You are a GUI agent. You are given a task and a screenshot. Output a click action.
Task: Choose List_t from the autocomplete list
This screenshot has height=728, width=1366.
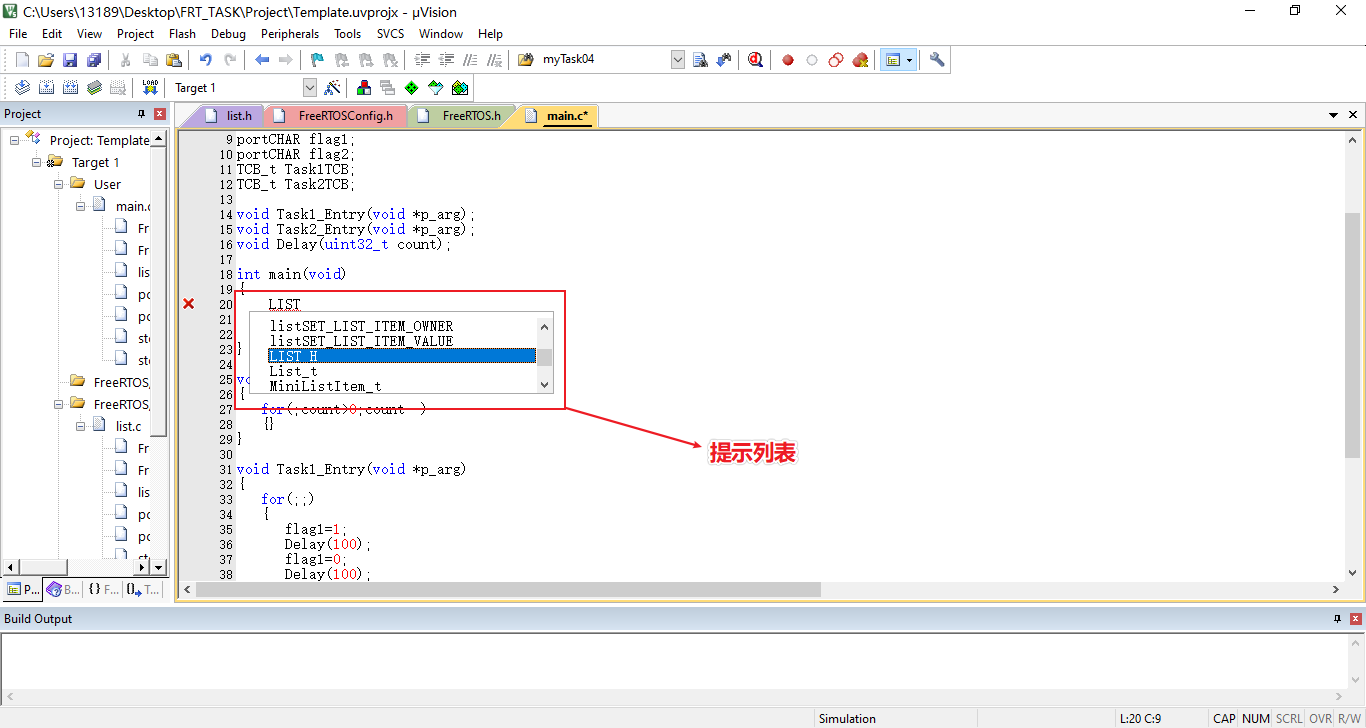[x=402, y=371]
